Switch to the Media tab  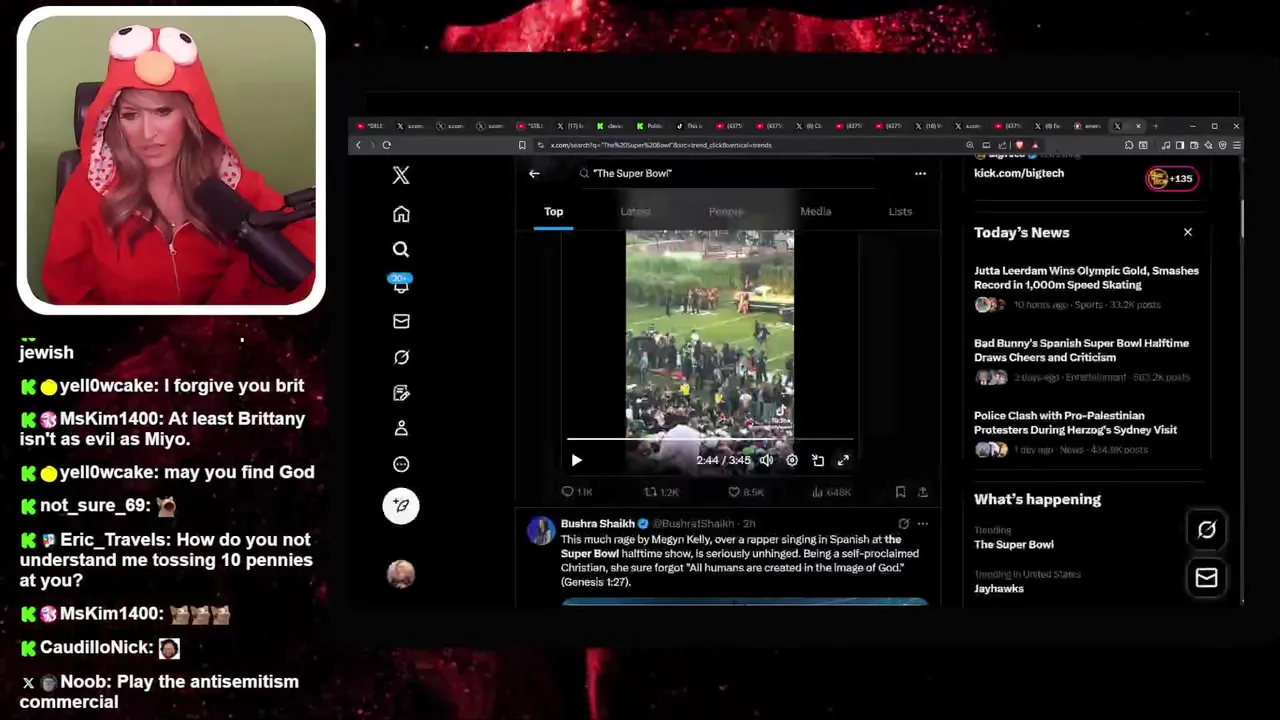click(x=815, y=211)
